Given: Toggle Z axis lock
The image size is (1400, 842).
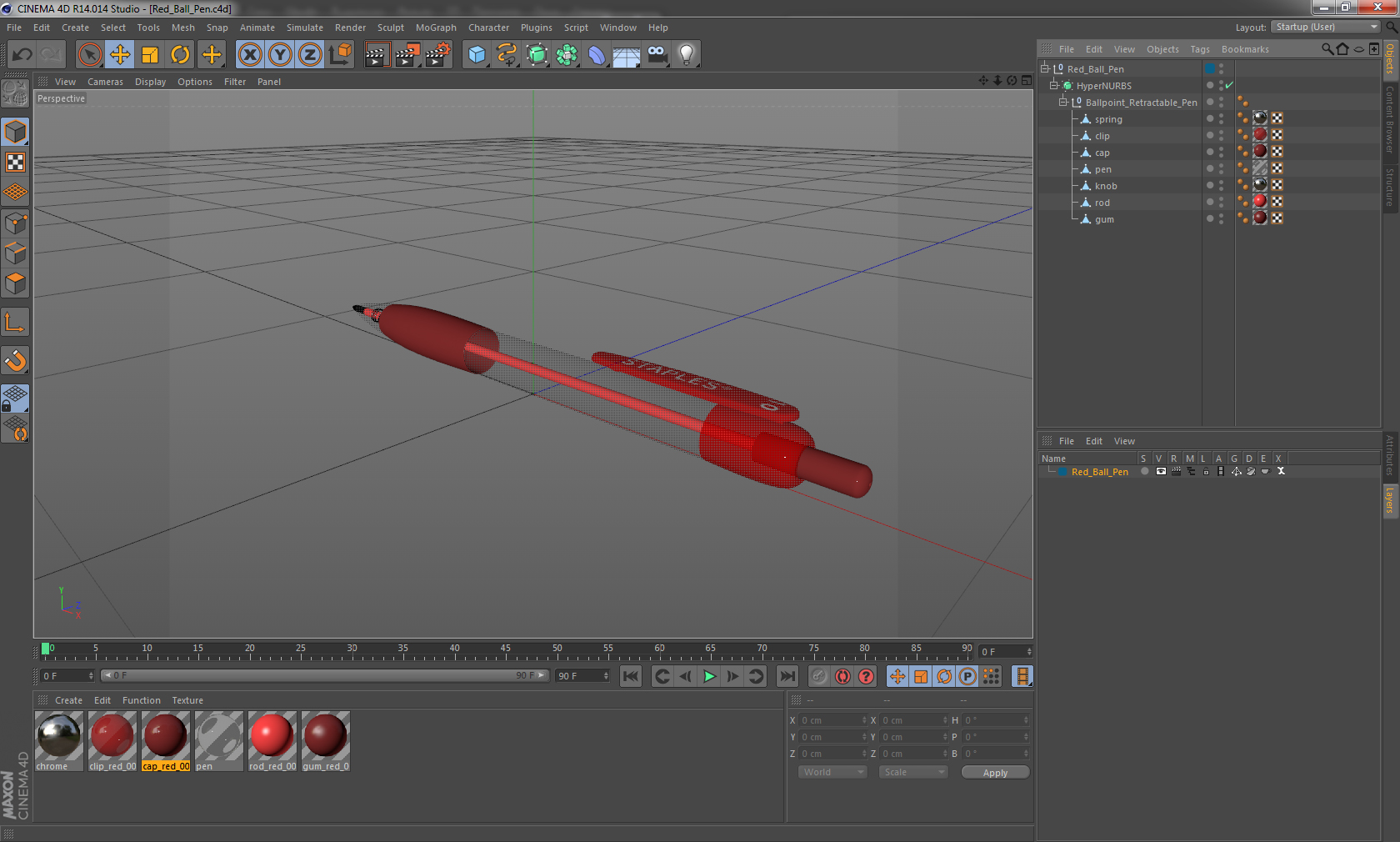Looking at the screenshot, I should [x=310, y=55].
